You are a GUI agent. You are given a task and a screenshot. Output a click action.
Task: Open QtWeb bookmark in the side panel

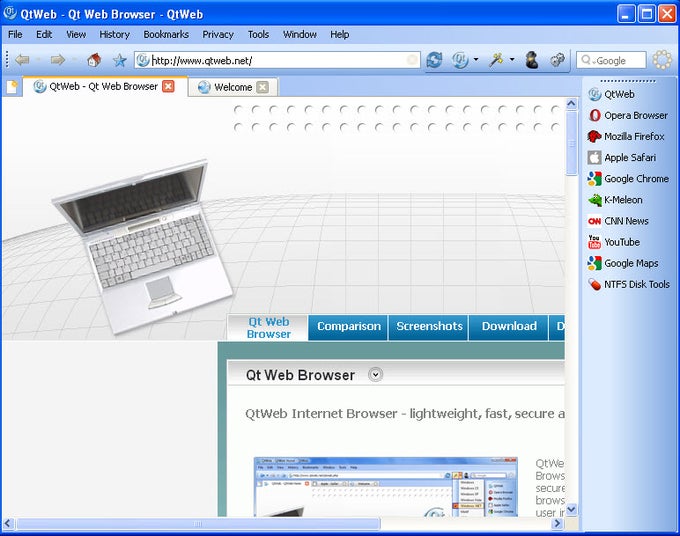[x=611, y=94]
